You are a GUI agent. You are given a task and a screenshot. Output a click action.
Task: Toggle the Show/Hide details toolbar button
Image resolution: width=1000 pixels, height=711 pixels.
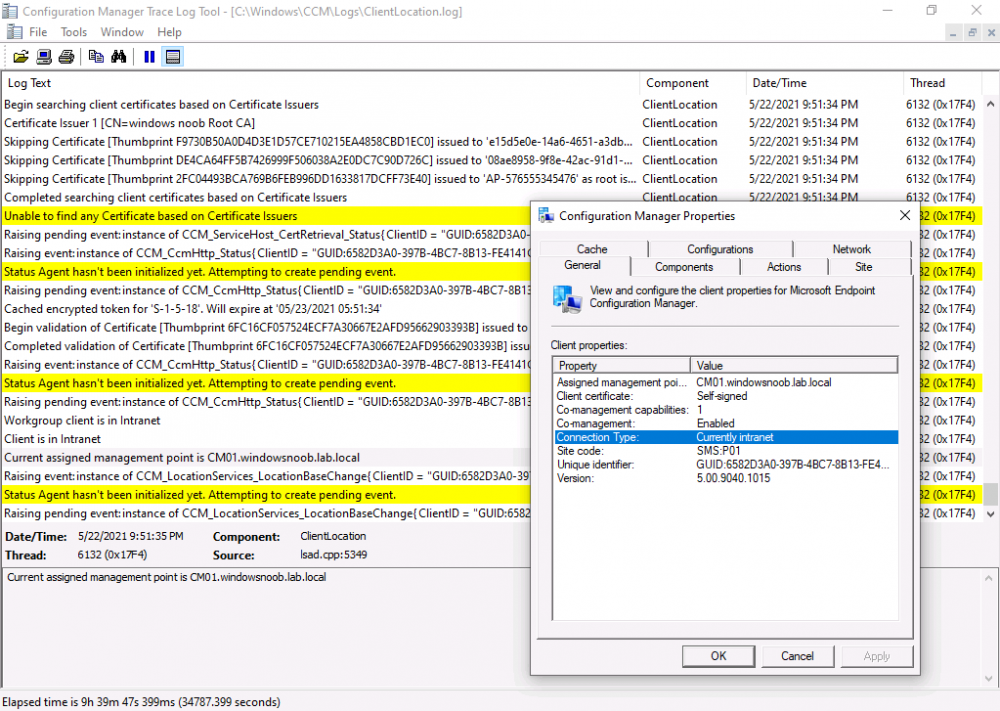tap(173, 57)
